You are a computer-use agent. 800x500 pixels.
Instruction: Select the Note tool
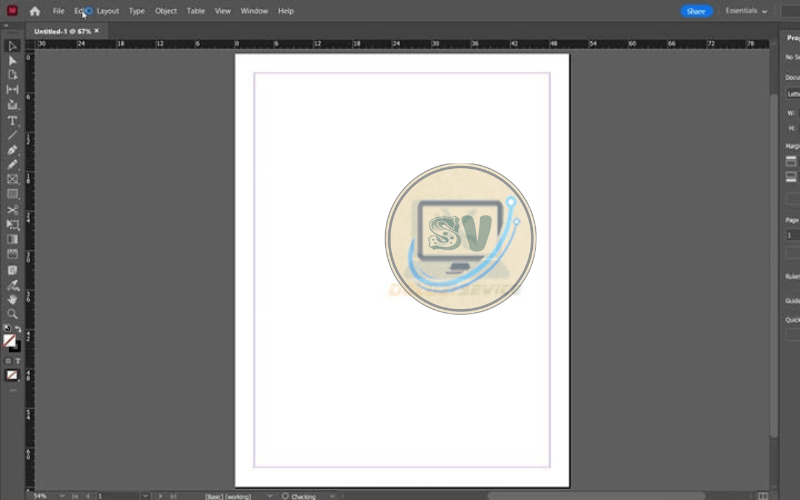click(12, 270)
